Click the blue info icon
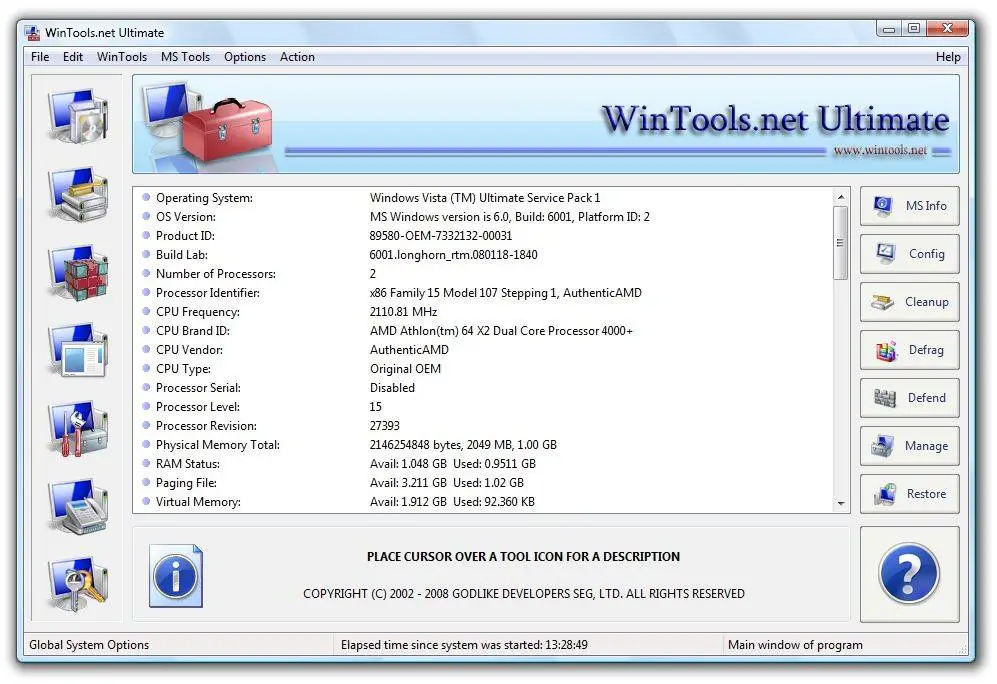 [x=175, y=576]
